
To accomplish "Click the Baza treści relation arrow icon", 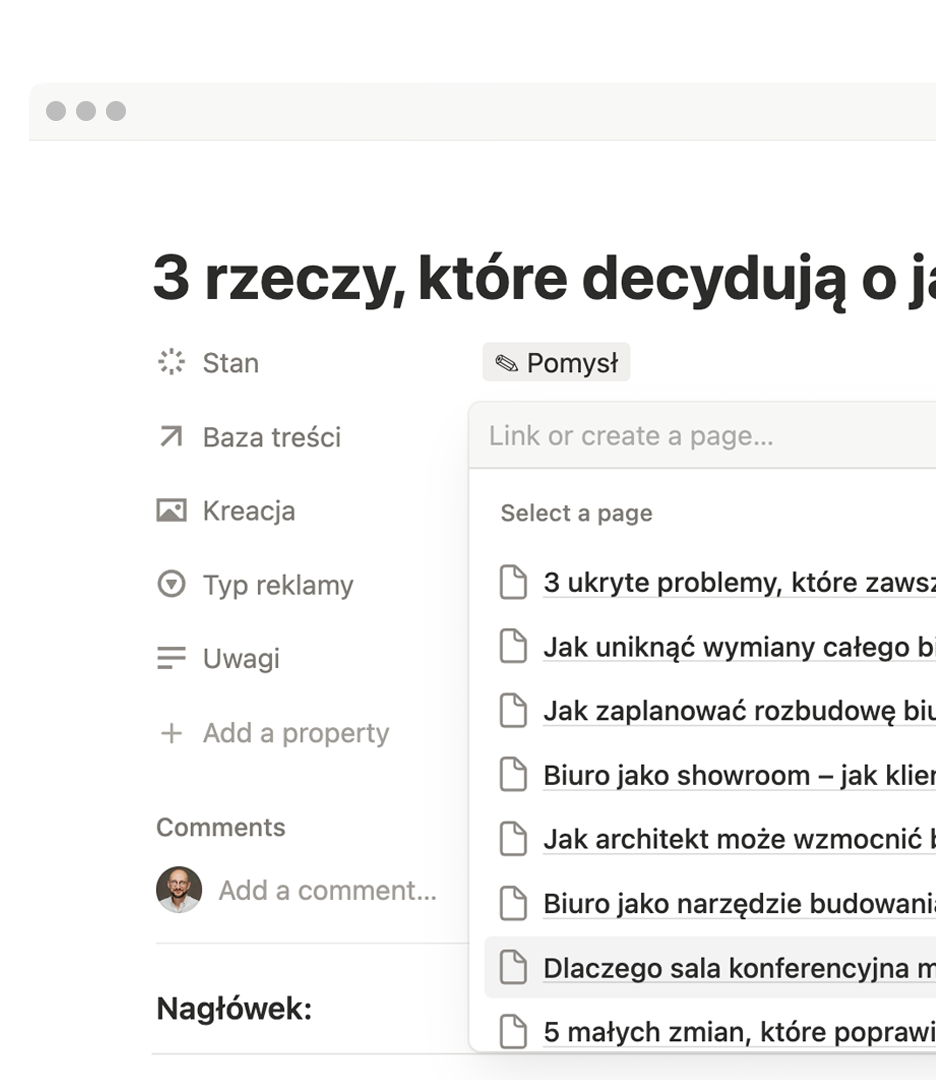I will pos(172,437).
